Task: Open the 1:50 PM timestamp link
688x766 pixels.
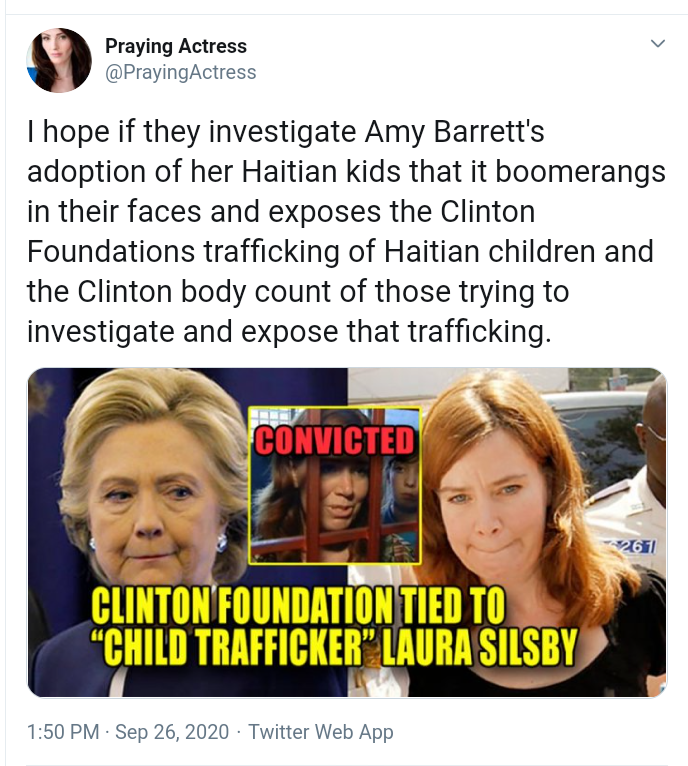Action: (x=64, y=732)
